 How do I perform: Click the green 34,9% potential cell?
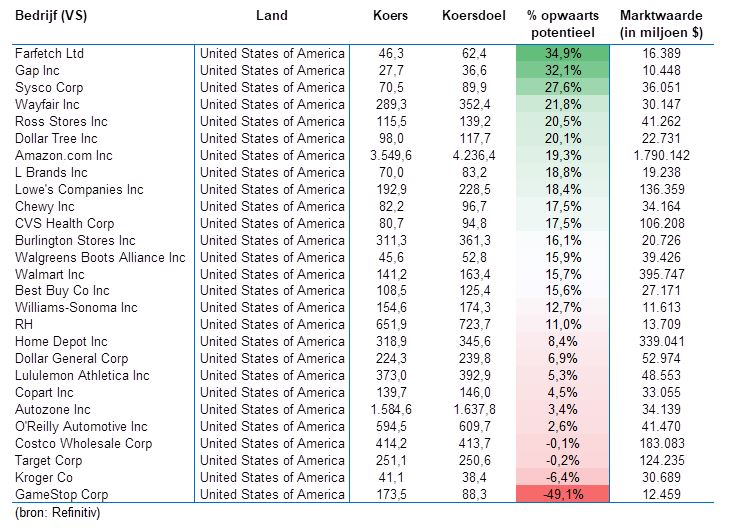(560, 53)
